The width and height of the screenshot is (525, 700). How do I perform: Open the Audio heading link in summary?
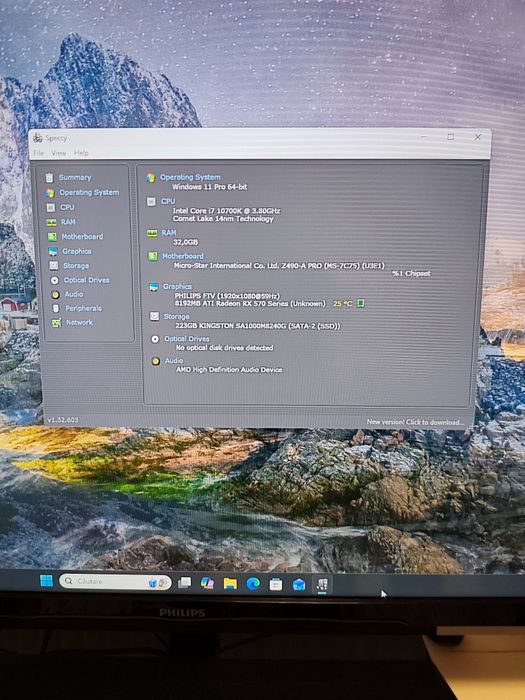coord(174,361)
